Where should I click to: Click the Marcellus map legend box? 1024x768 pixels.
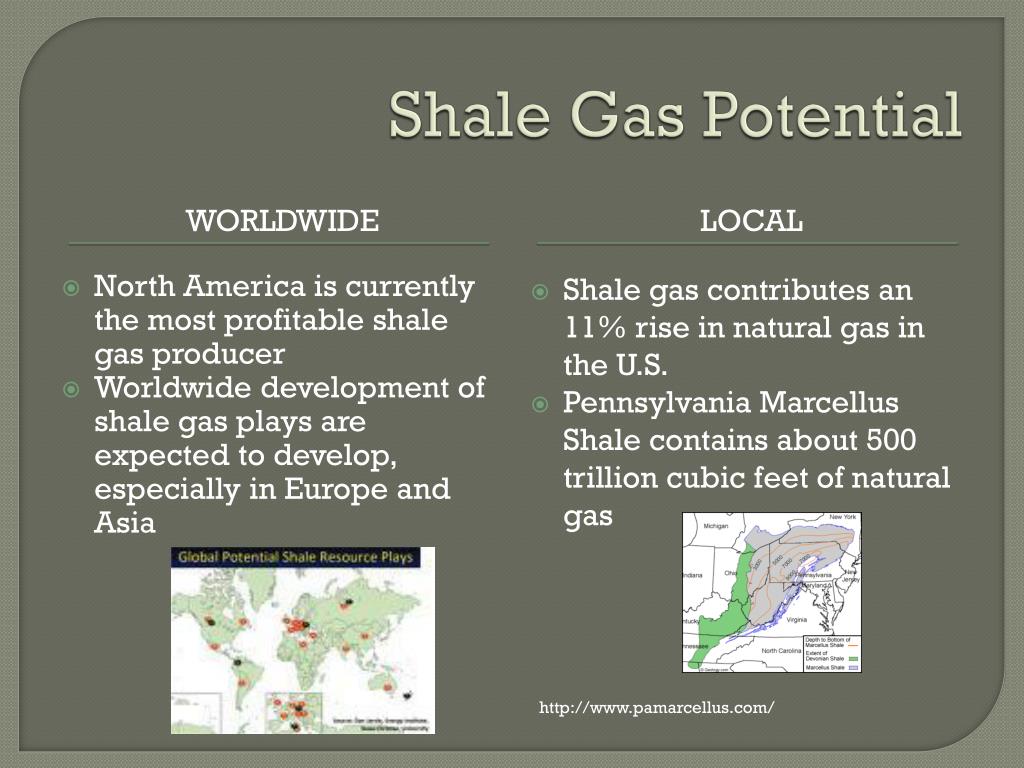tap(832, 653)
